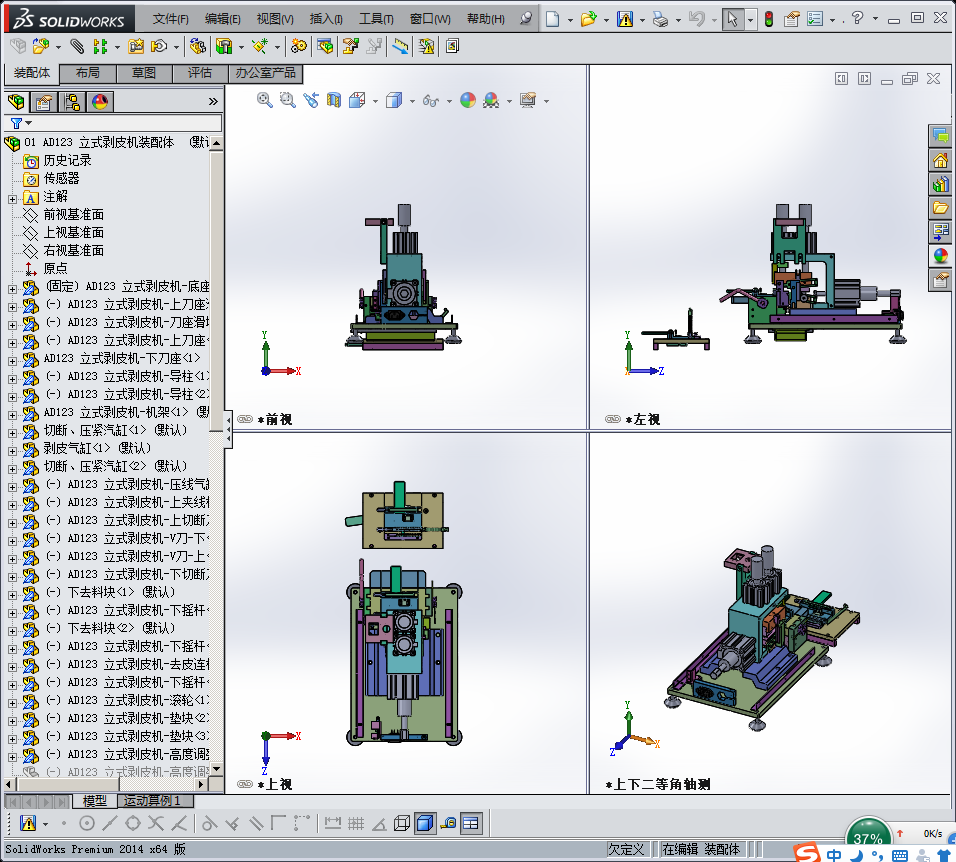Open the 文件(F) menu

[x=170, y=19]
